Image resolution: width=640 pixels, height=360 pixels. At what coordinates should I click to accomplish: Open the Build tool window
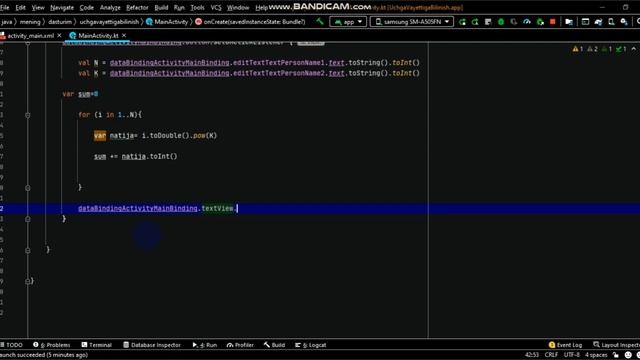click(x=274, y=345)
